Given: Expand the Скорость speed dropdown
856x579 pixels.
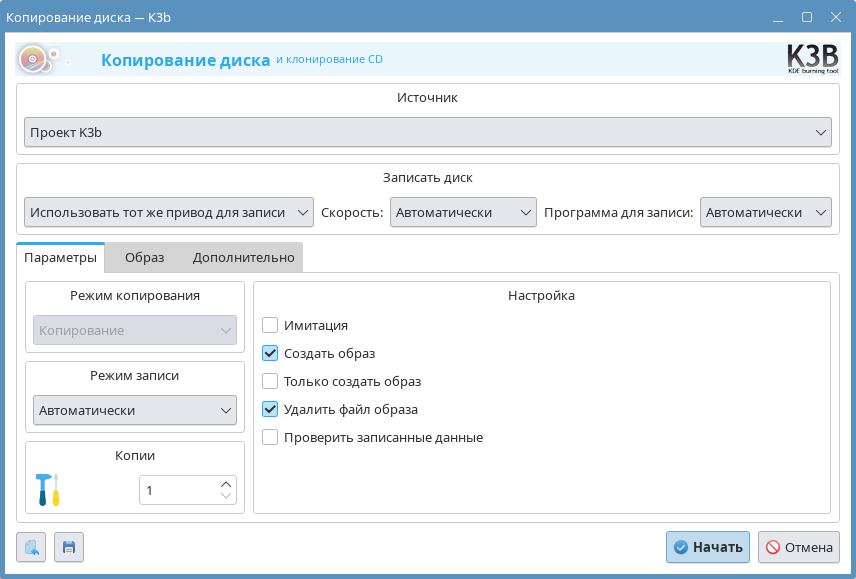Looking at the screenshot, I should pos(463,212).
